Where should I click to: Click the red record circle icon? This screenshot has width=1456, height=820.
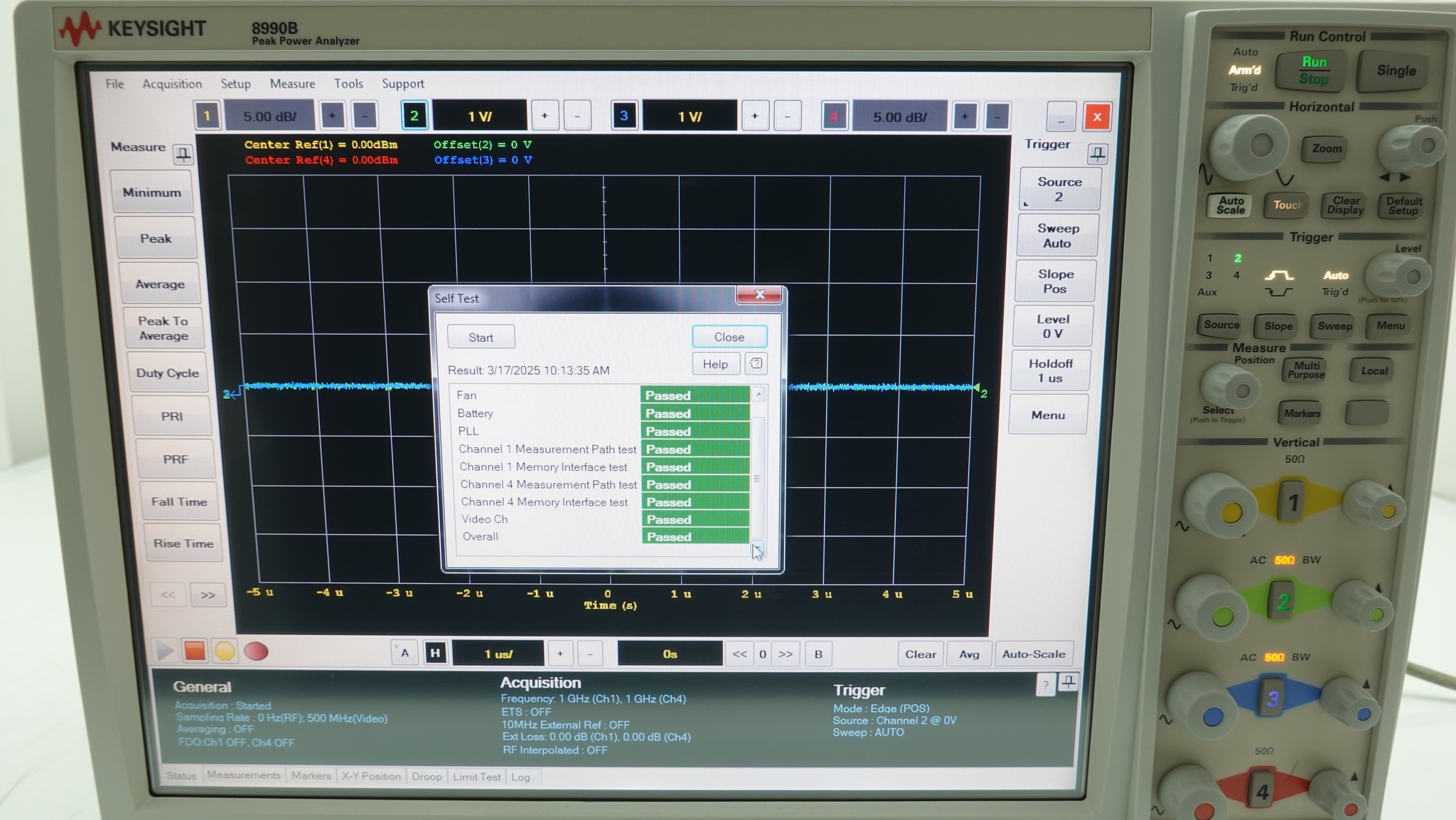click(256, 651)
